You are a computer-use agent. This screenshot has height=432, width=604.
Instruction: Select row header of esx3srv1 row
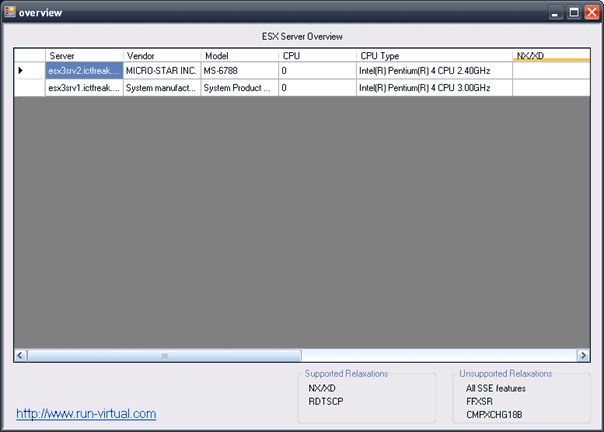pyautogui.click(x=30, y=88)
